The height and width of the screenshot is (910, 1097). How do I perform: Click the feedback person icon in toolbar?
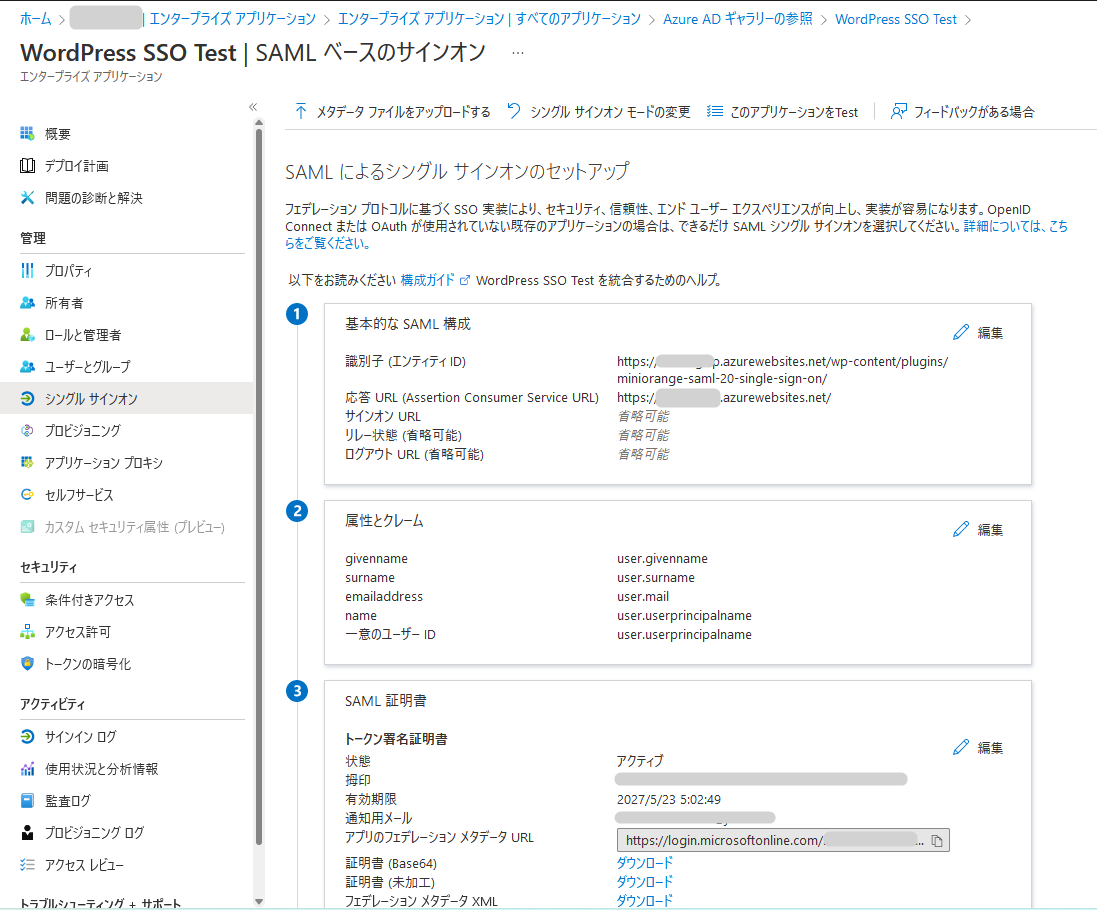[898, 111]
